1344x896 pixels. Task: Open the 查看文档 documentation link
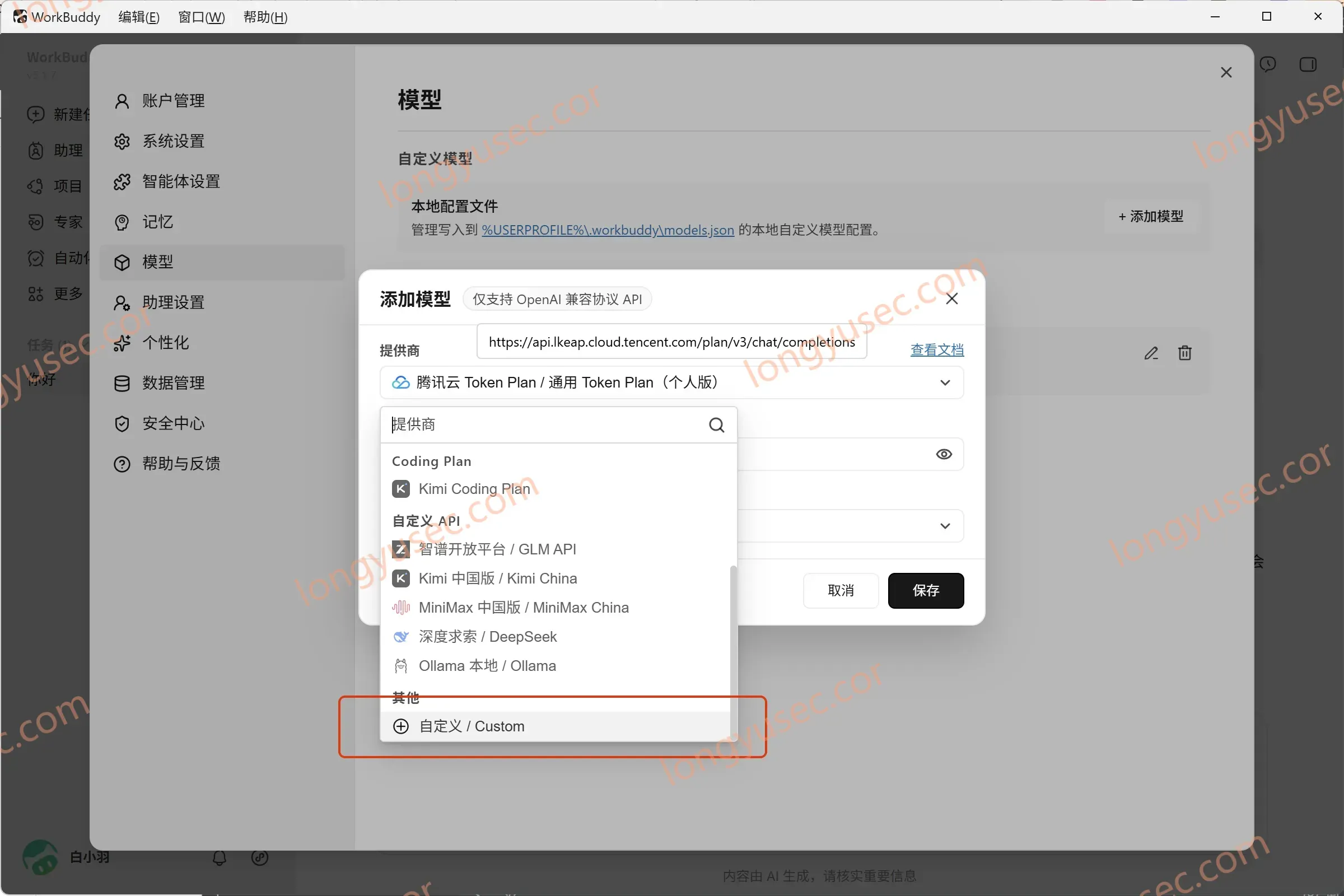936,349
